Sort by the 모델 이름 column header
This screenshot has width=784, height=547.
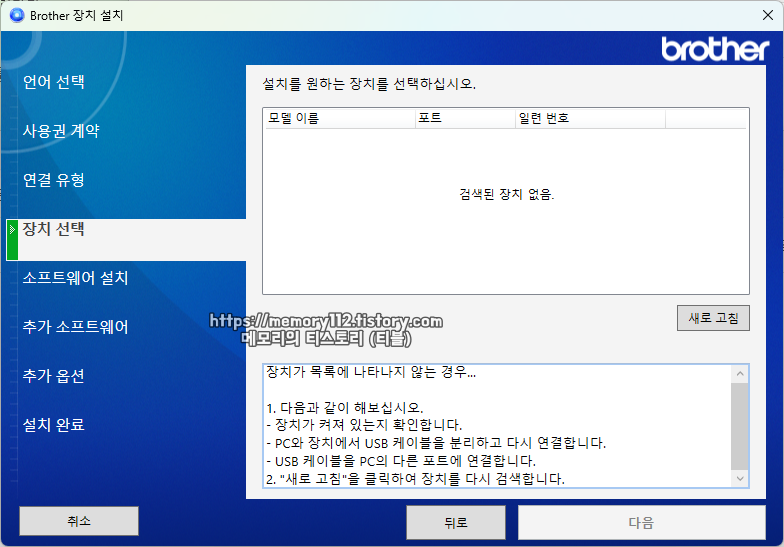coord(340,118)
